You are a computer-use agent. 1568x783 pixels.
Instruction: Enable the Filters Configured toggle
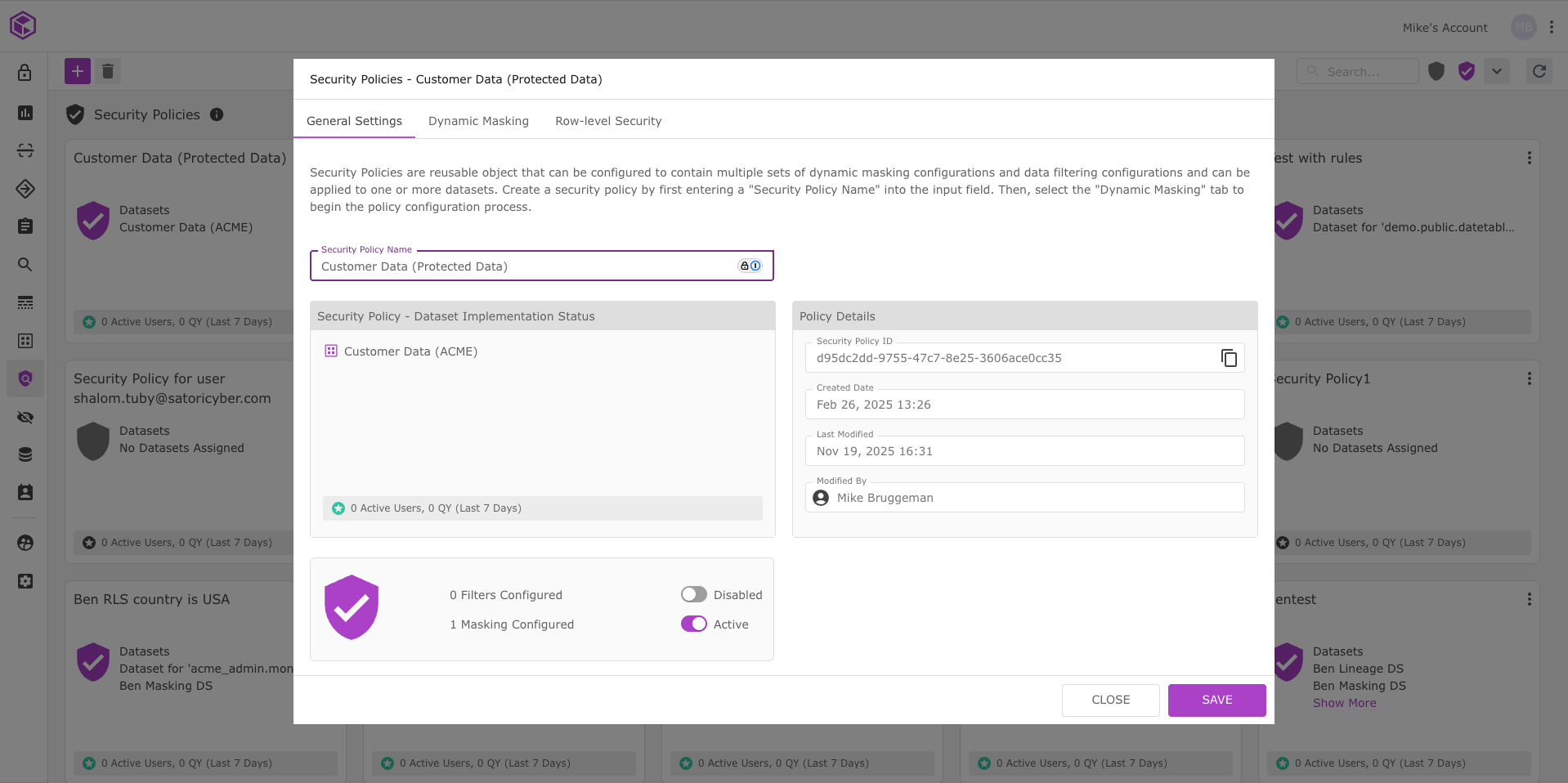point(693,594)
